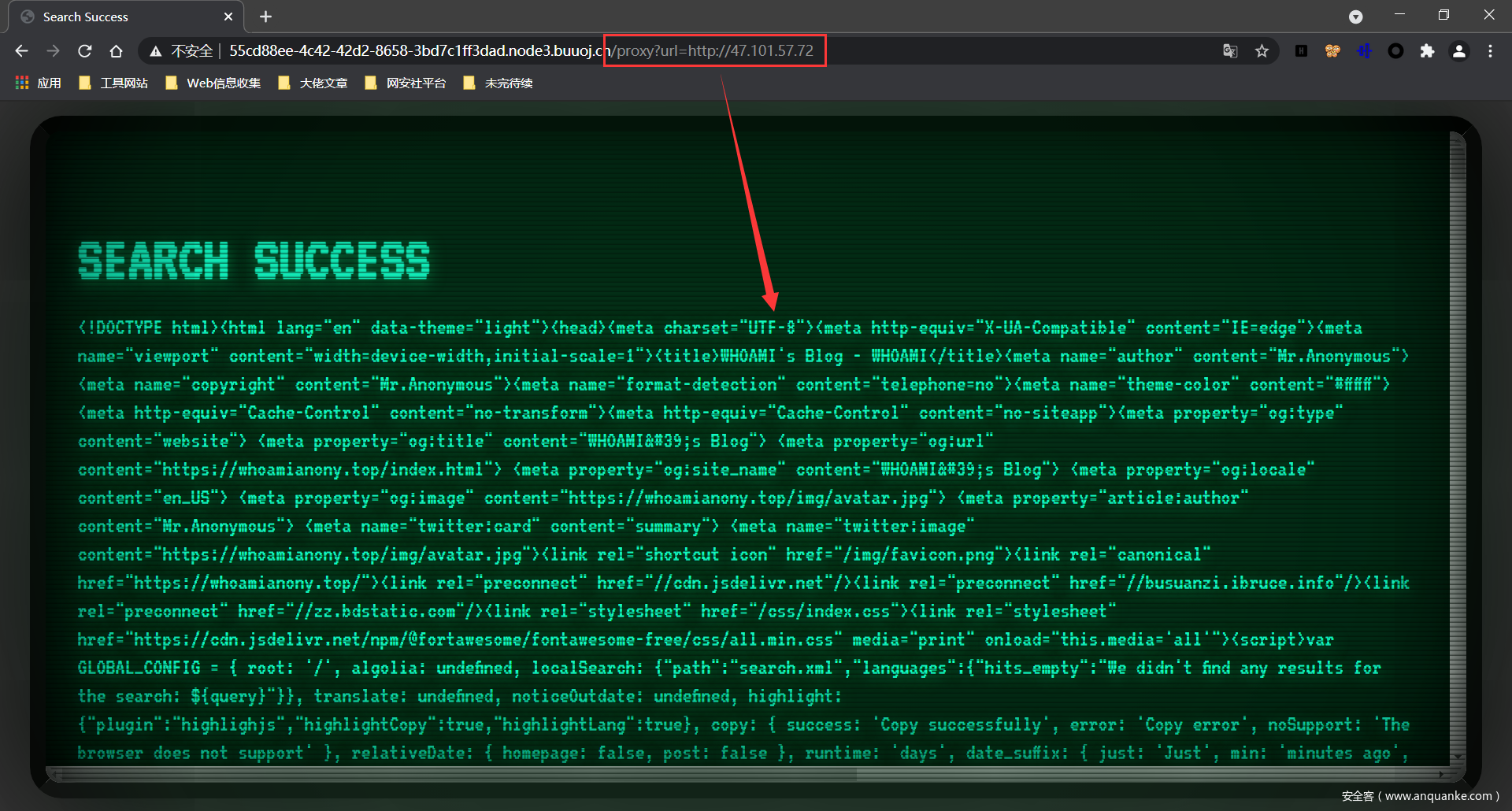1512x811 pixels.
Task: Open the 工具网站 bookmark folder
Action: 114,83
